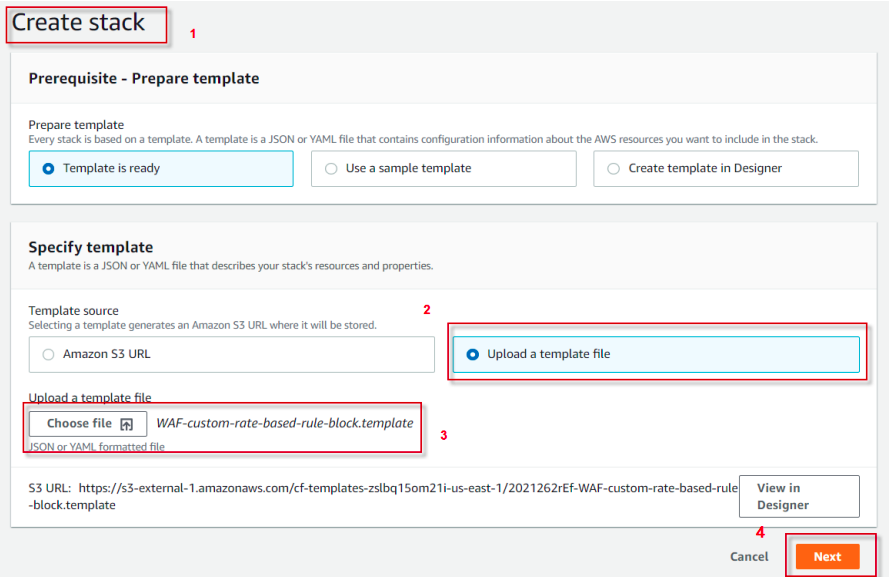Click the Template source label

click(x=74, y=310)
